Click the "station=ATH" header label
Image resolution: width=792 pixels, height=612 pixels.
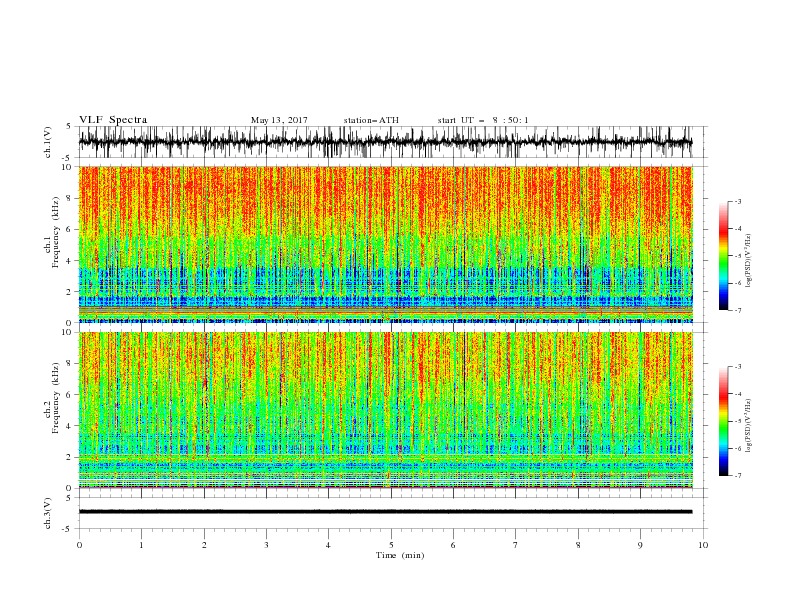[x=371, y=120]
